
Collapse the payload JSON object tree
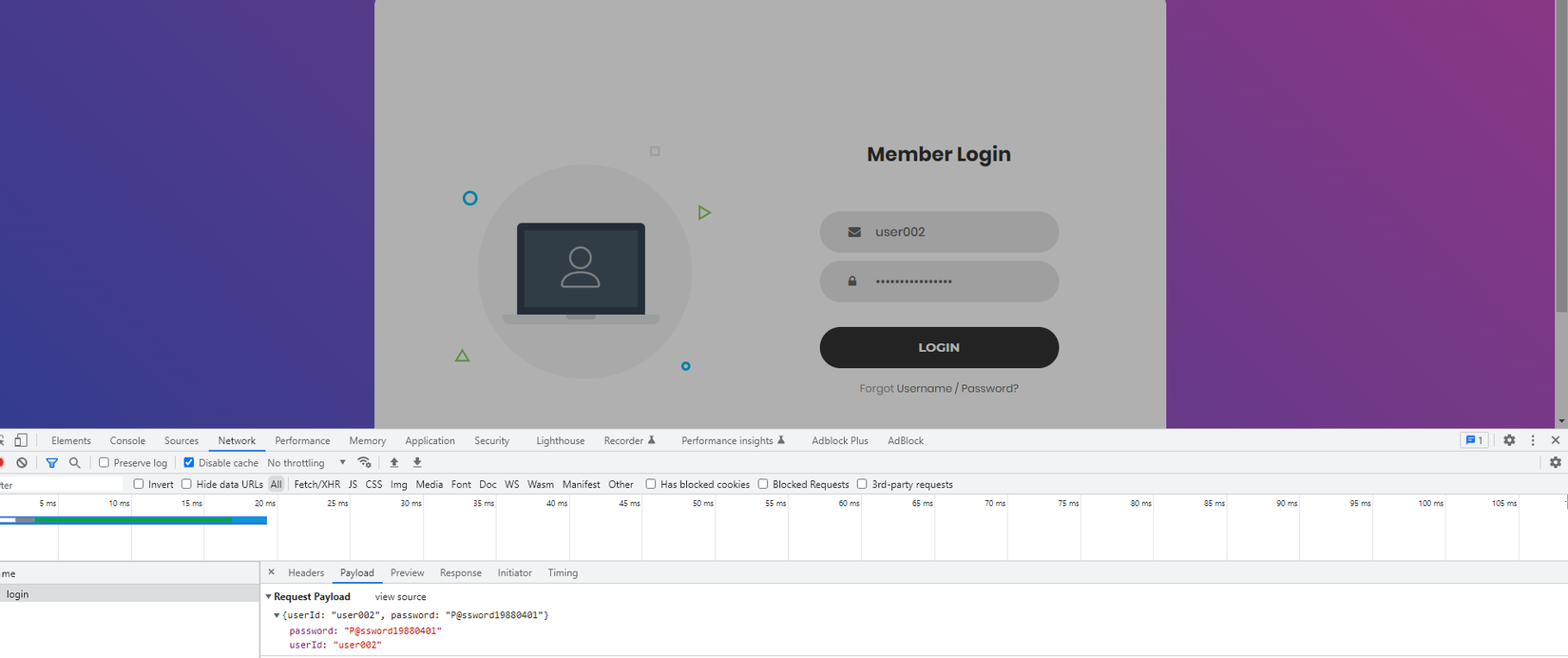277,615
